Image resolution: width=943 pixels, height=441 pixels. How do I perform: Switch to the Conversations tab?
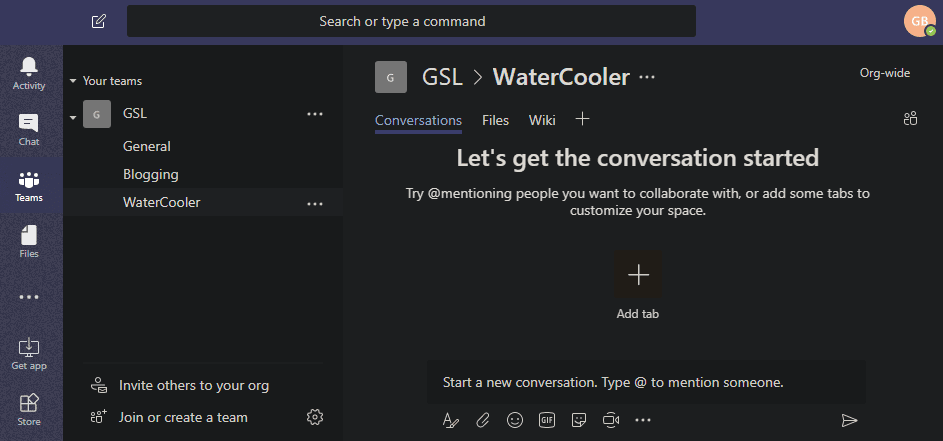coord(418,120)
